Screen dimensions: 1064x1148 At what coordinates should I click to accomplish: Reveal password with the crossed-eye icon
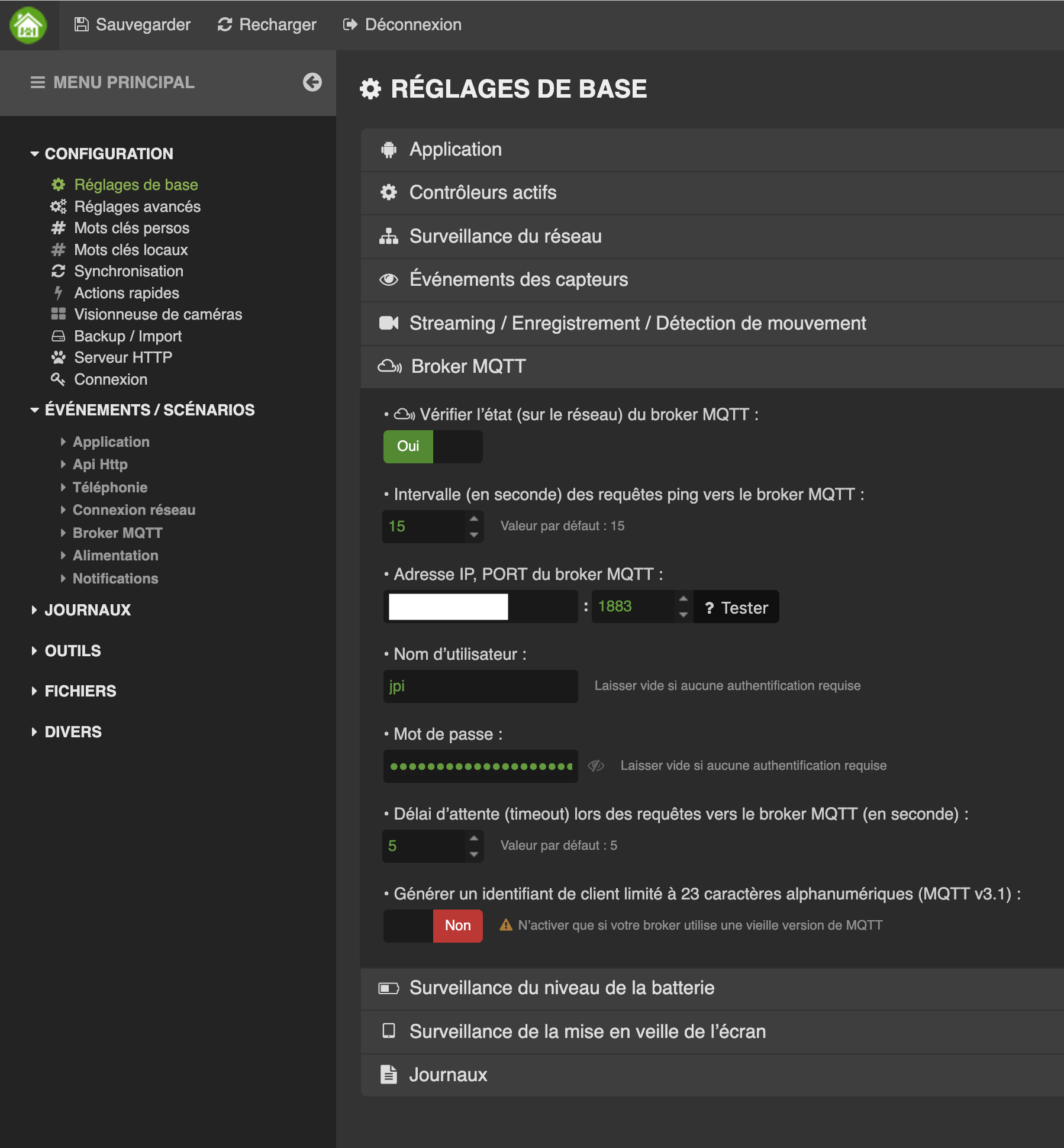tap(596, 766)
